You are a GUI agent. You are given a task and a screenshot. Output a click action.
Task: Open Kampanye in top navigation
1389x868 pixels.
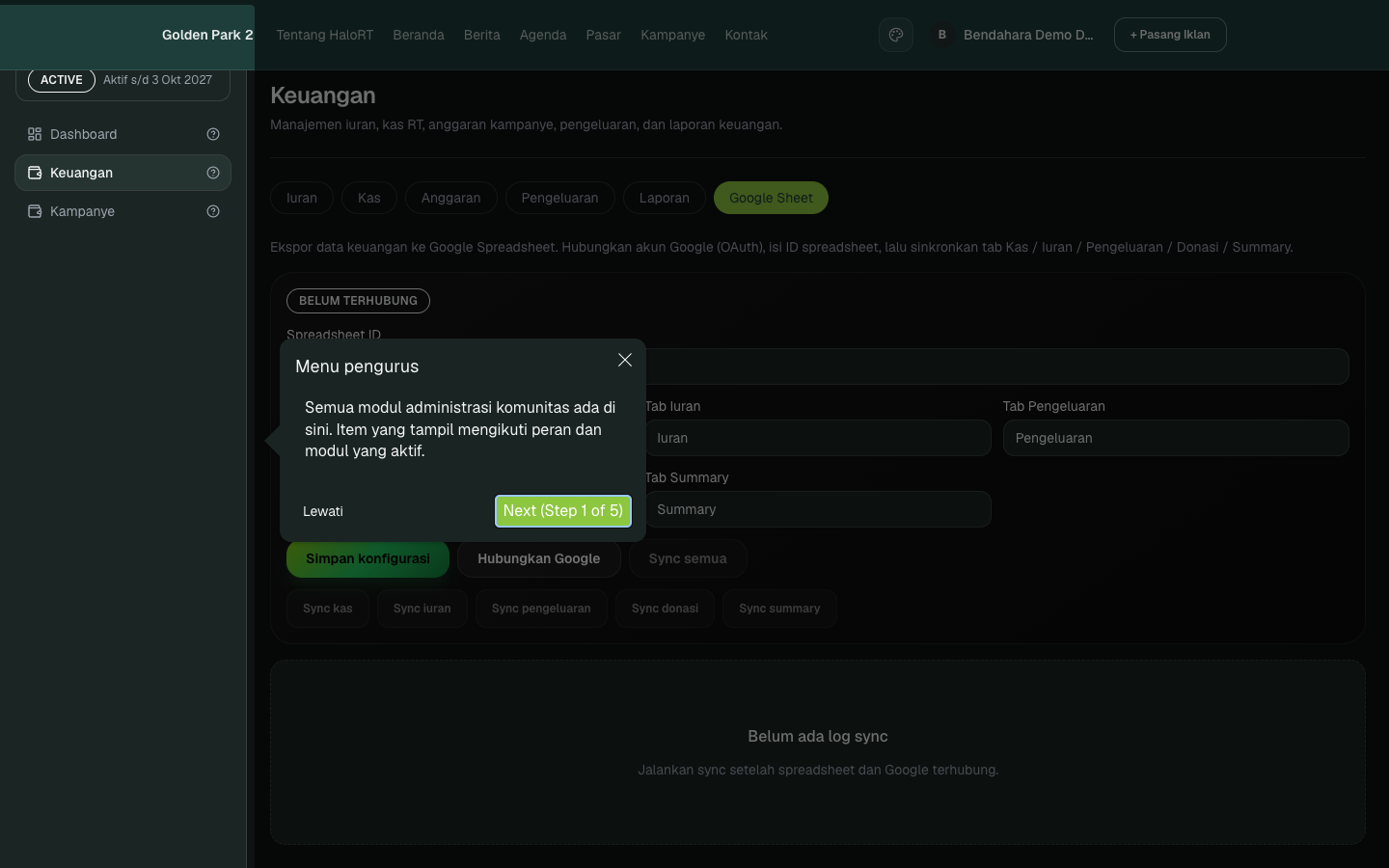tap(673, 35)
